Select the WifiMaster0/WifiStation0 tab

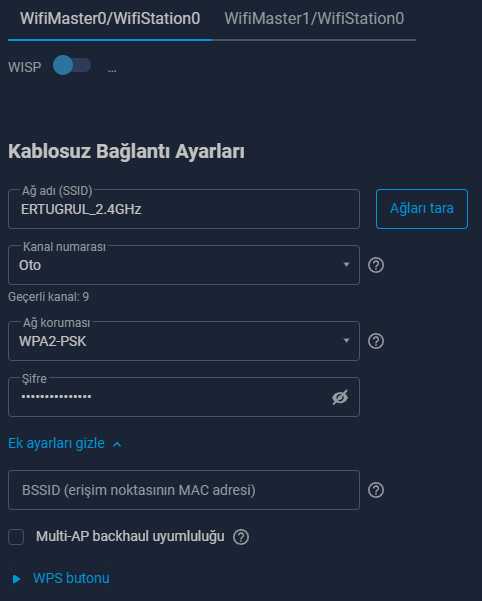click(x=110, y=19)
